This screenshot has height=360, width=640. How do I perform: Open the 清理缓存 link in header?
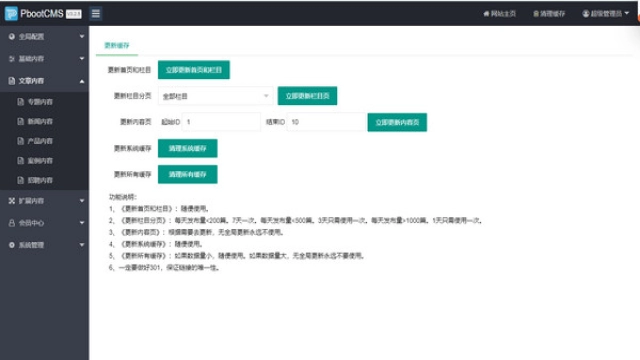point(549,14)
